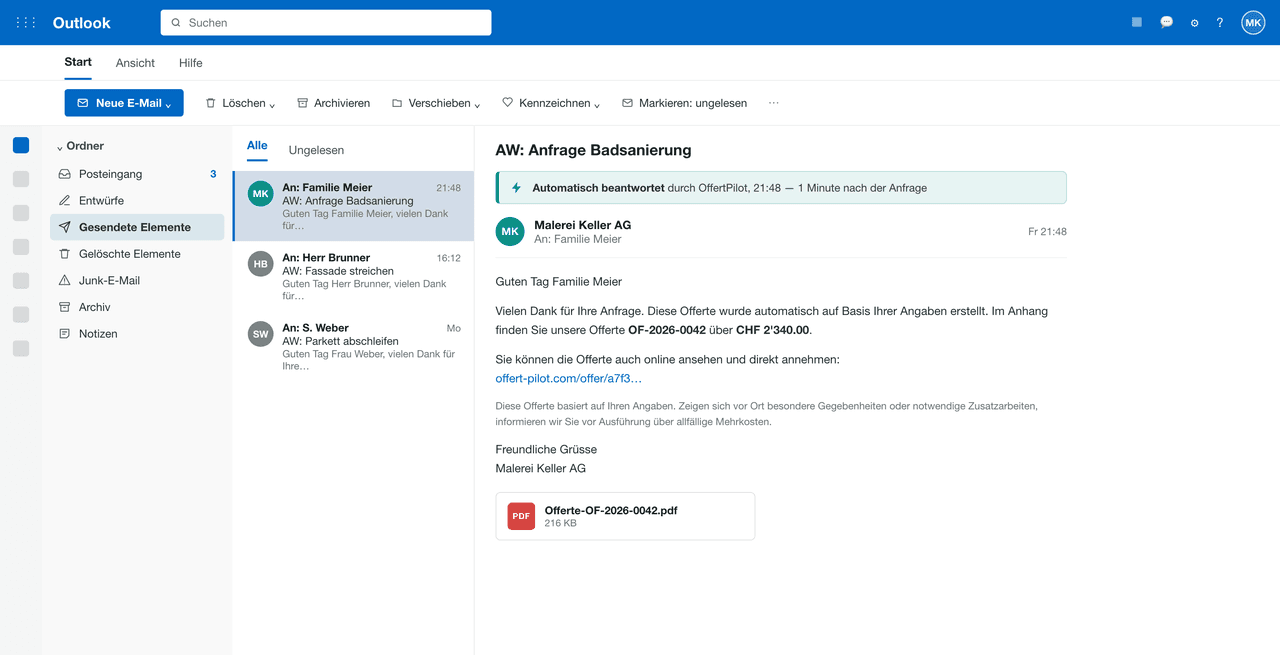
Task: Open the more options ellipsis in toolbar
Action: click(773, 103)
